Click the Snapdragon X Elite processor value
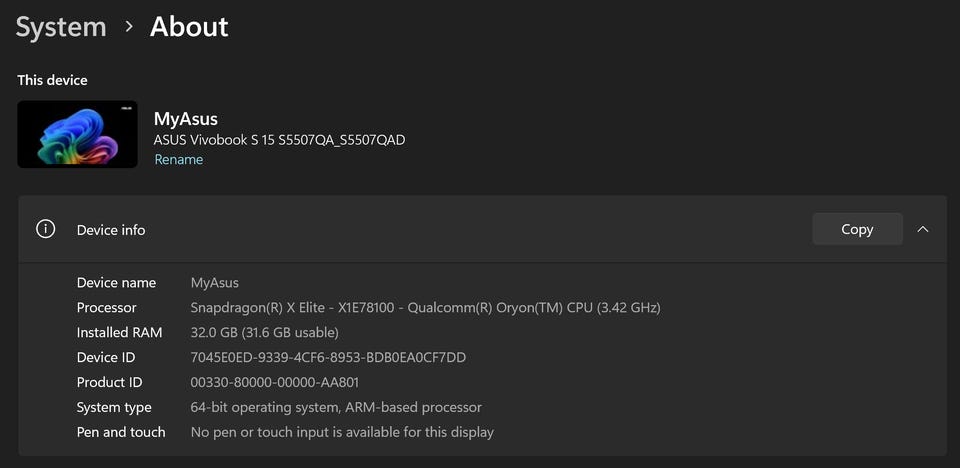 click(x=425, y=308)
